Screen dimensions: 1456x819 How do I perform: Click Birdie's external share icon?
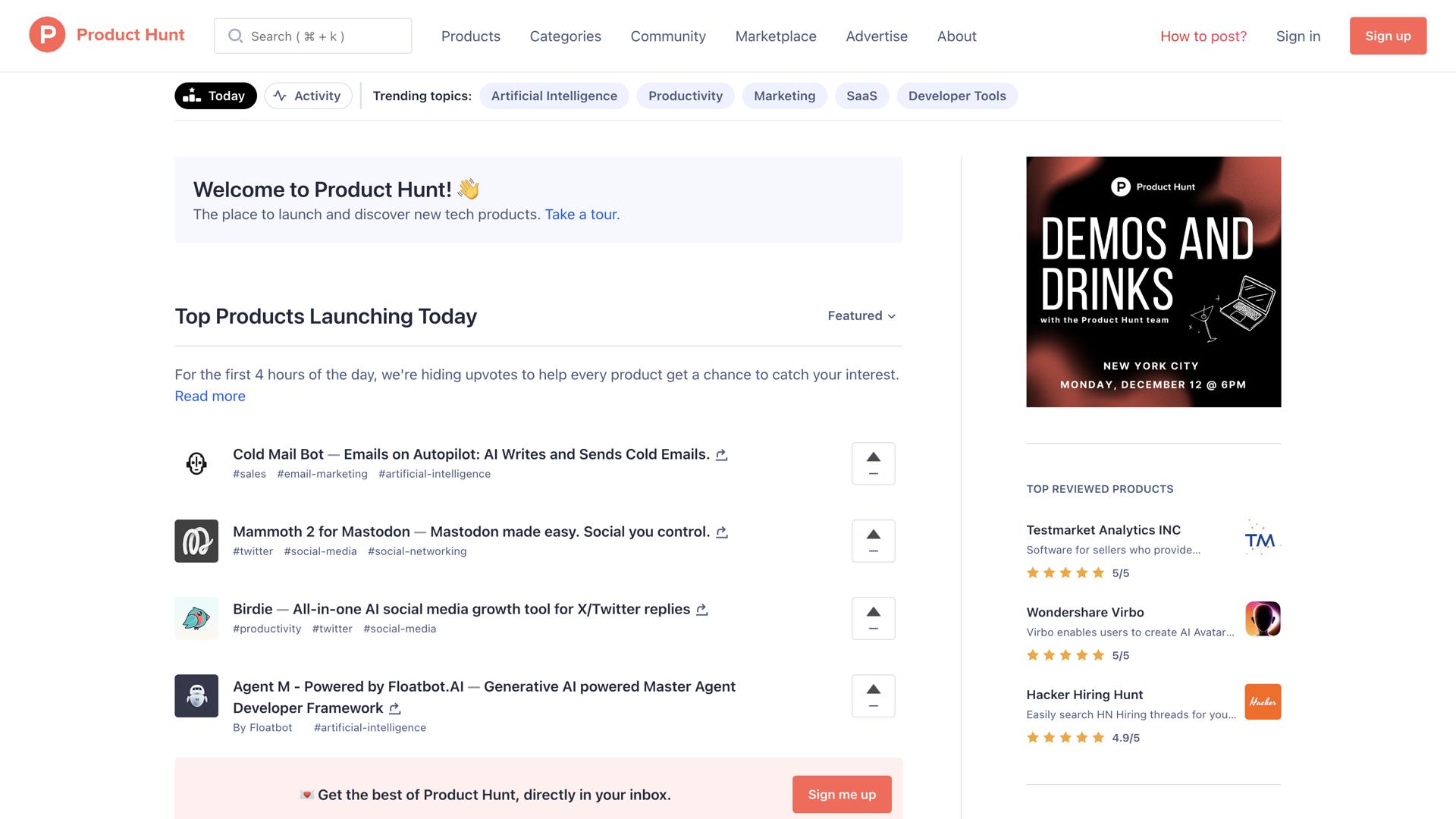(x=701, y=610)
